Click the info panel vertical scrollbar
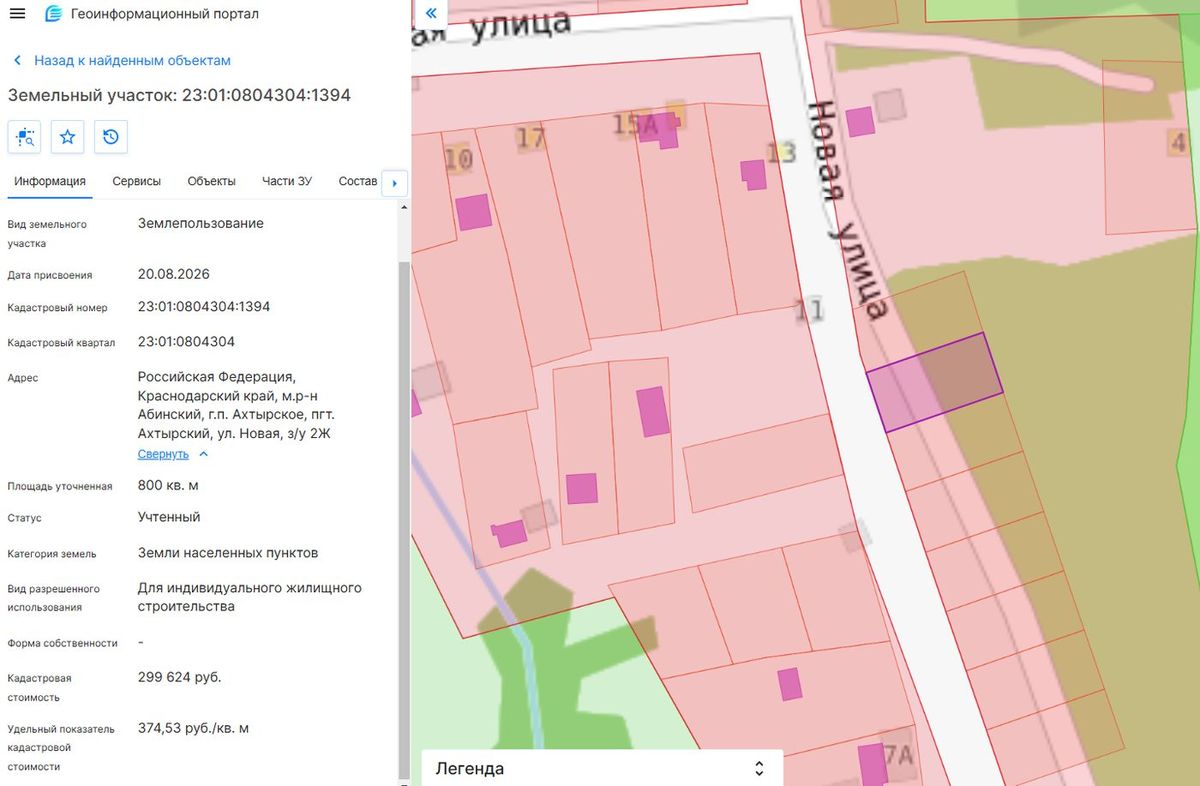 pos(404,520)
